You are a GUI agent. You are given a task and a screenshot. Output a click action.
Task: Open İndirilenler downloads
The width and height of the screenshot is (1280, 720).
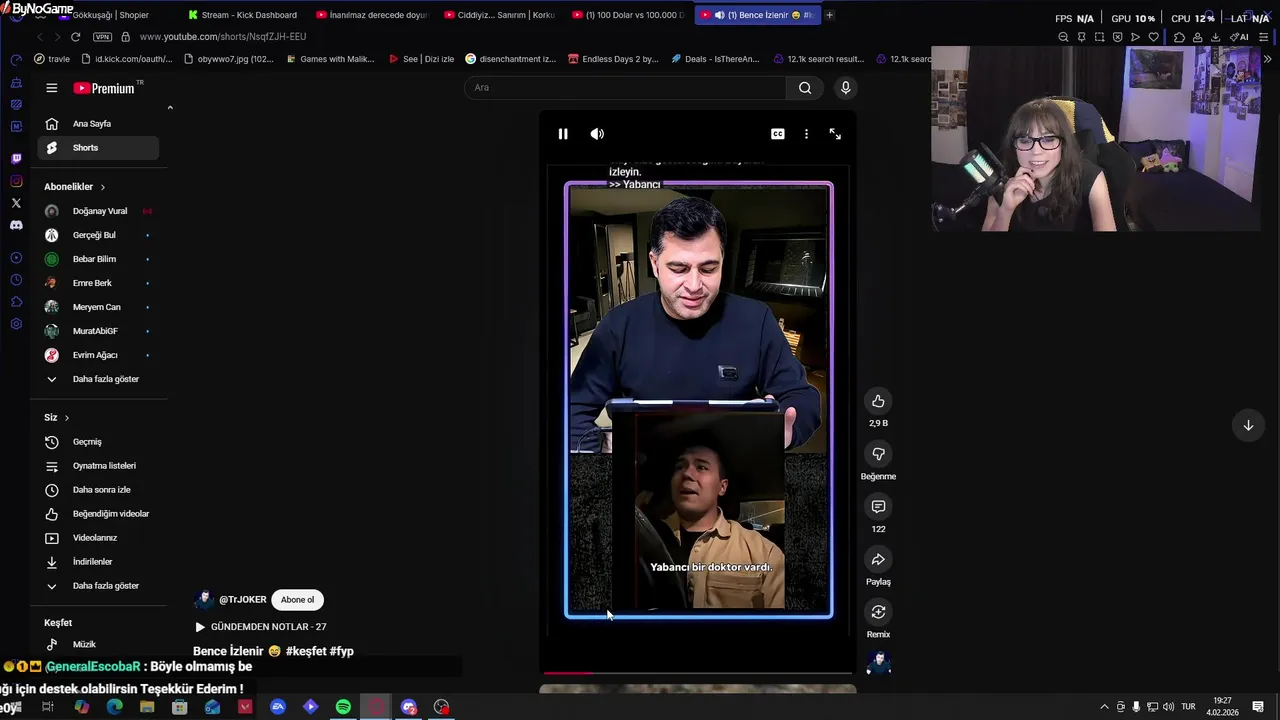(98, 562)
